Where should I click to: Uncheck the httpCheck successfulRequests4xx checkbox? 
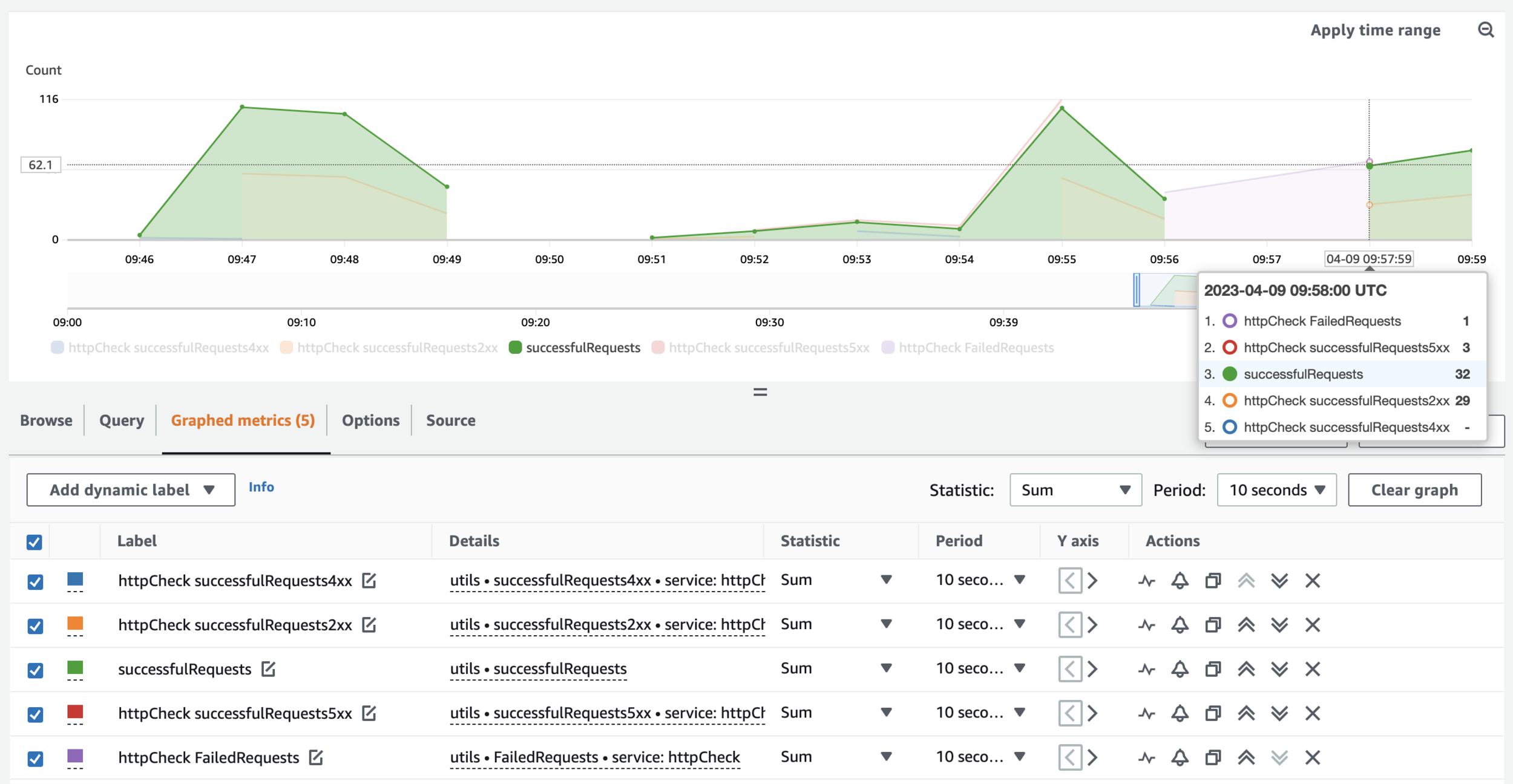(35, 581)
